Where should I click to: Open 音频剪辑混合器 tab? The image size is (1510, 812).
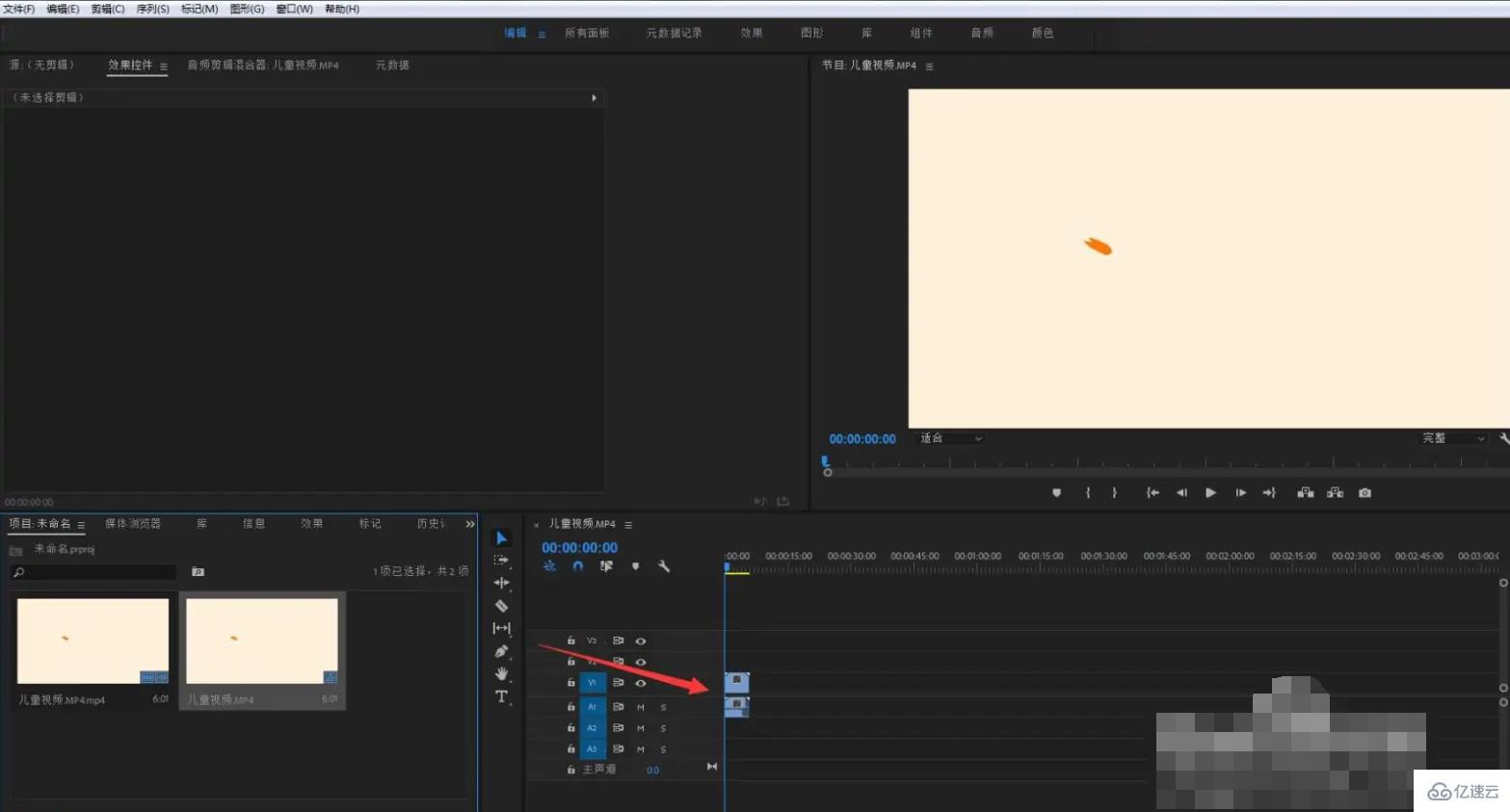point(263,65)
